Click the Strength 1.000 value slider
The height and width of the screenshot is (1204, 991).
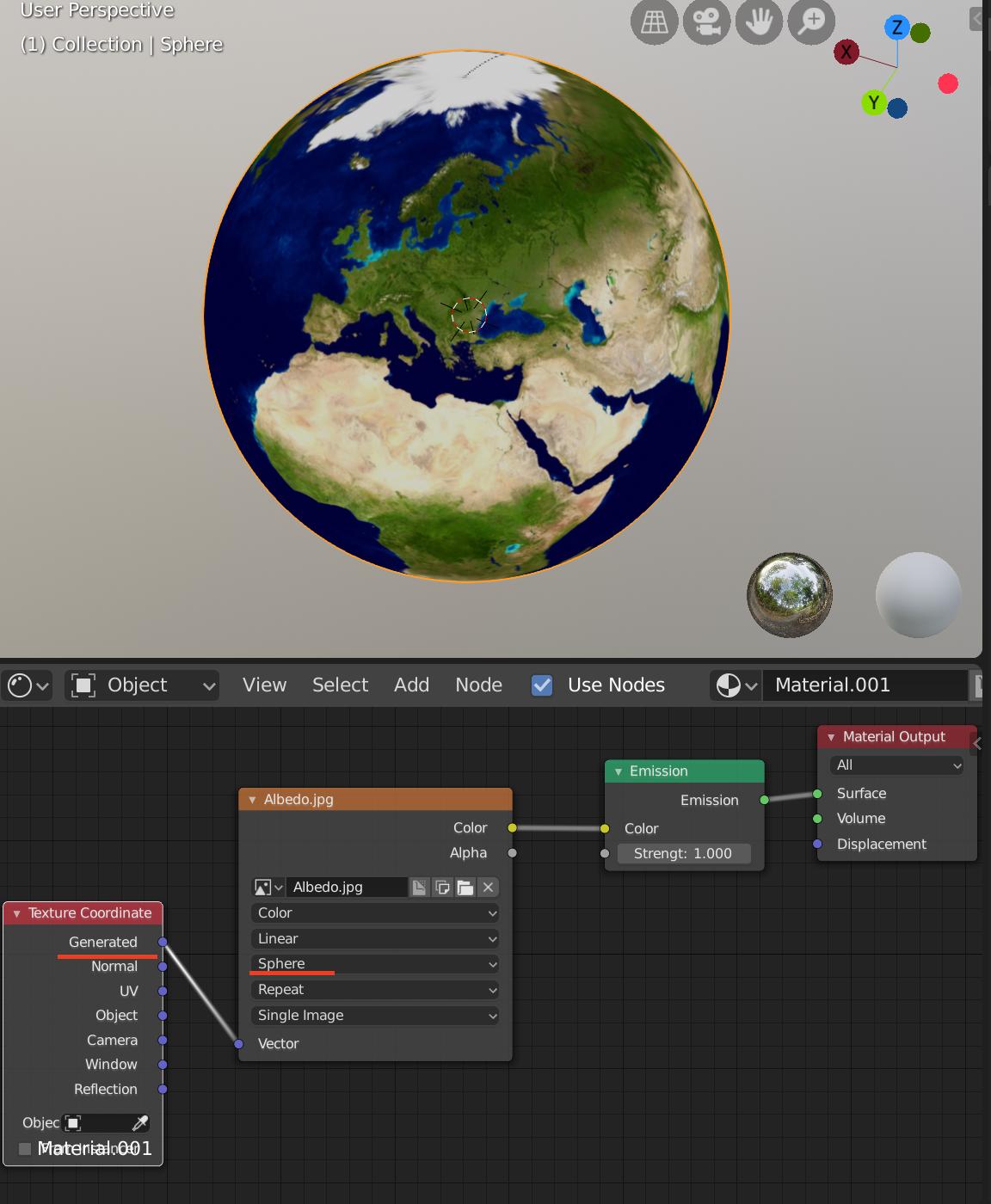coord(684,853)
